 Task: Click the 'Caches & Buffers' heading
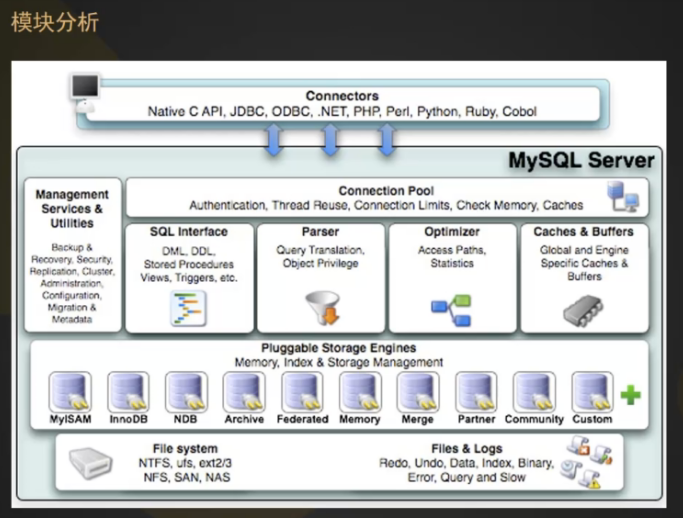click(583, 231)
